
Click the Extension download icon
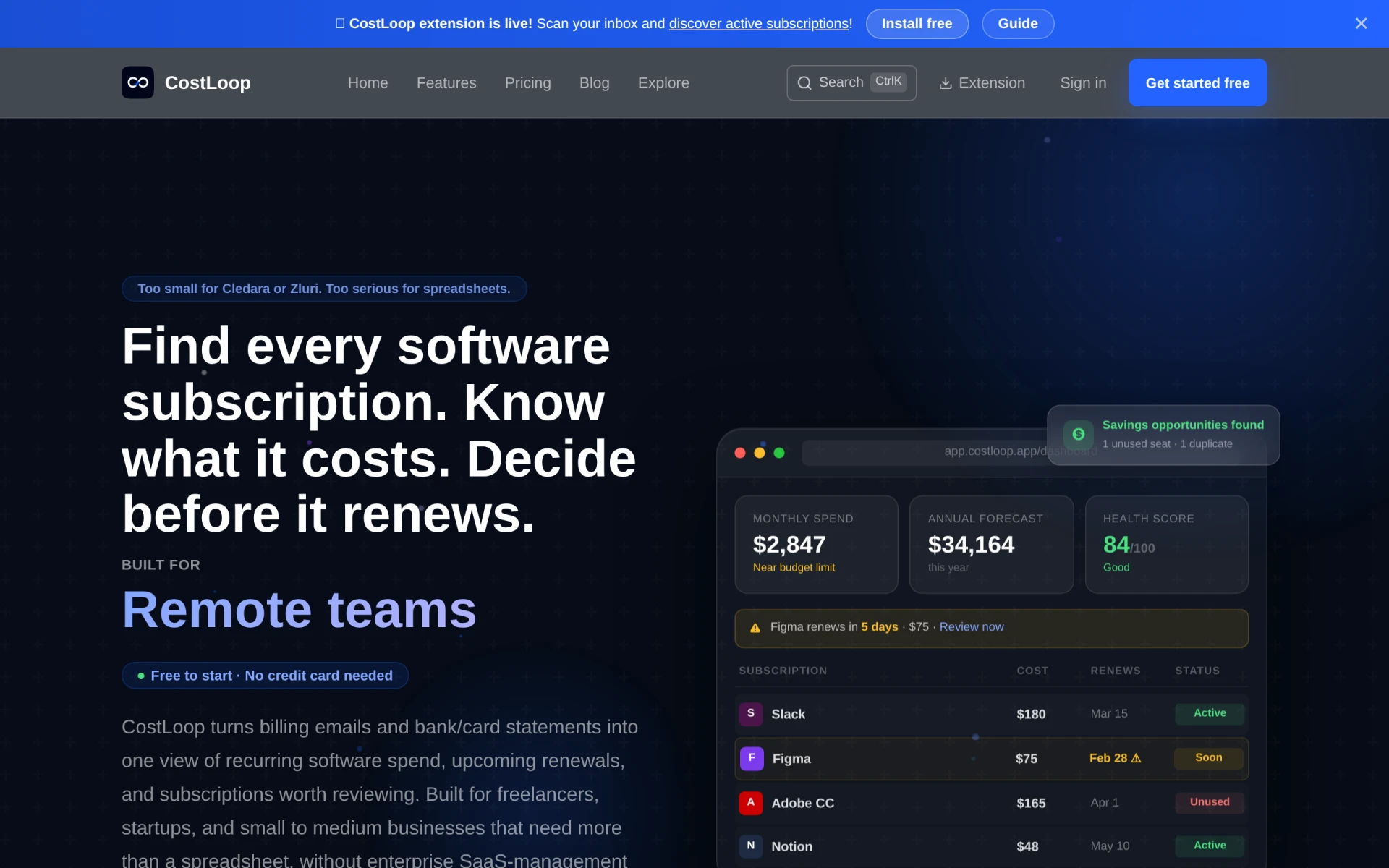click(x=945, y=83)
